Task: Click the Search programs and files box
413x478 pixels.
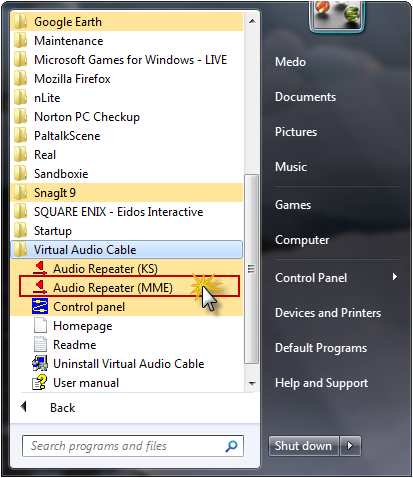Action: point(133,446)
